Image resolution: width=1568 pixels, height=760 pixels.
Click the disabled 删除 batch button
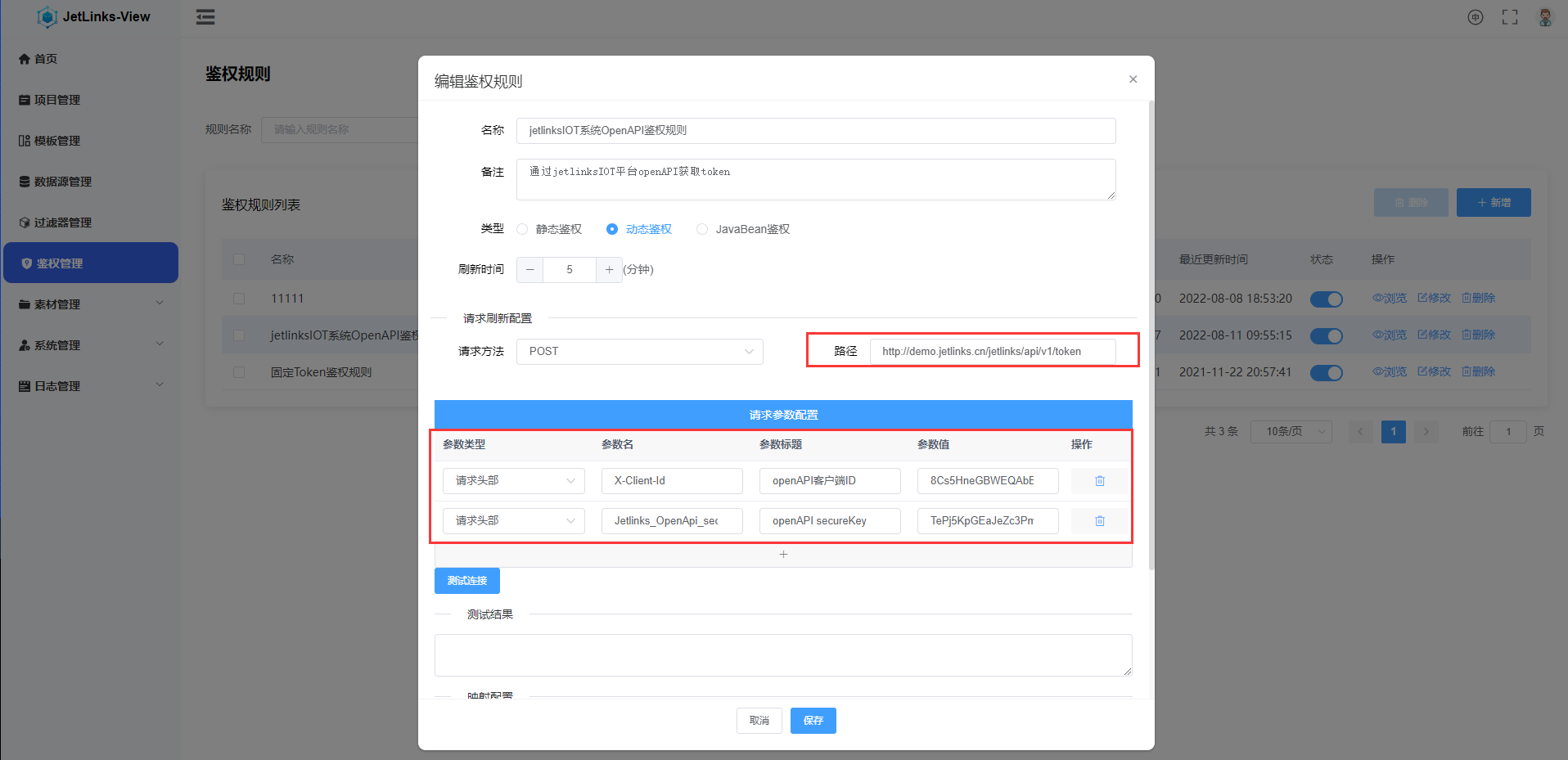(x=1411, y=203)
